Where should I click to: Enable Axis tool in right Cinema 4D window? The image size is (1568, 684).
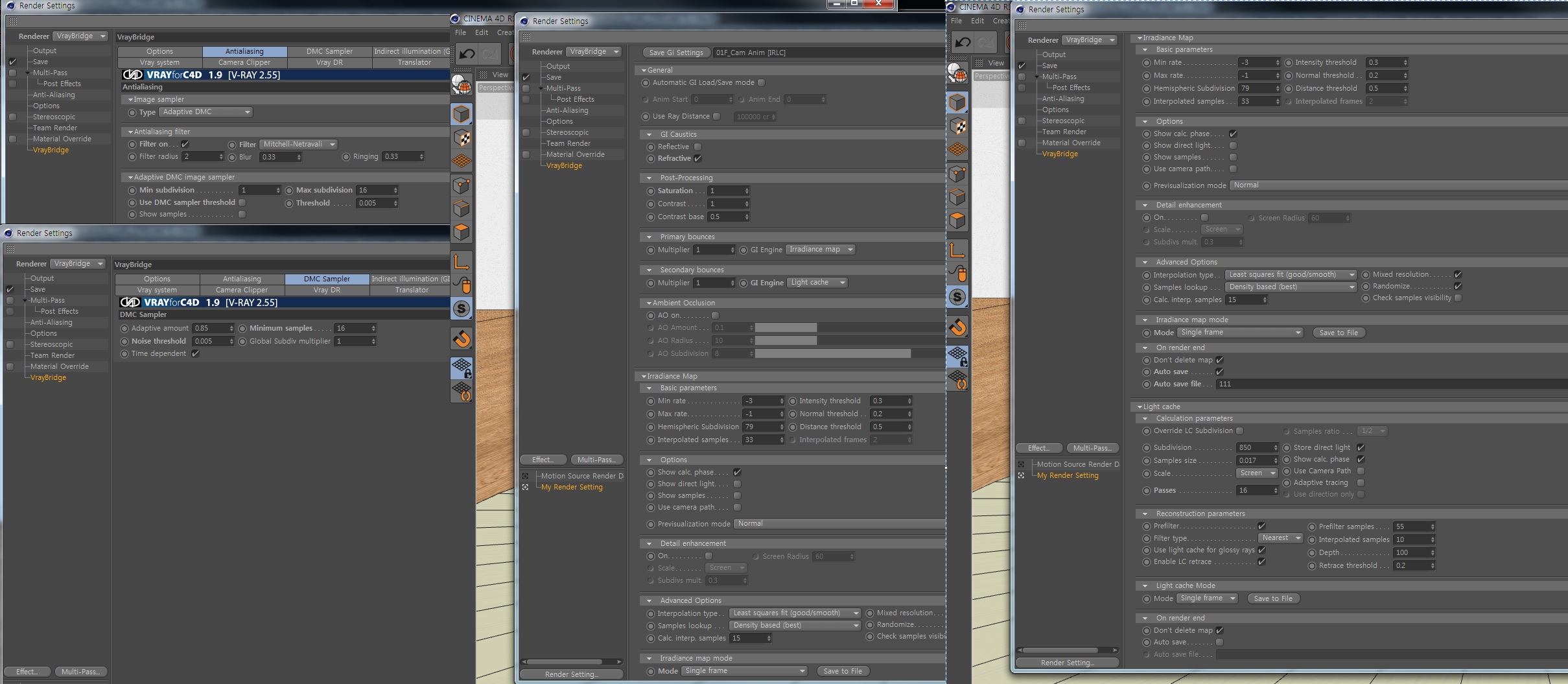click(957, 250)
